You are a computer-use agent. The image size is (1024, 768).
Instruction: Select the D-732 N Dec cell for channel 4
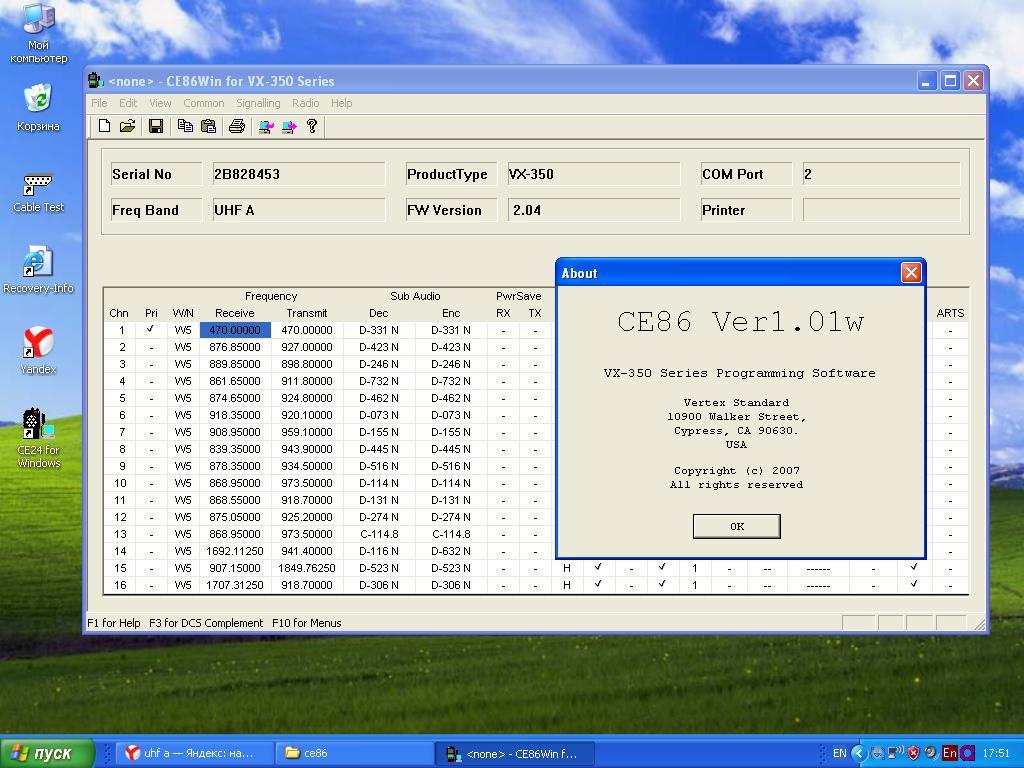coord(379,381)
